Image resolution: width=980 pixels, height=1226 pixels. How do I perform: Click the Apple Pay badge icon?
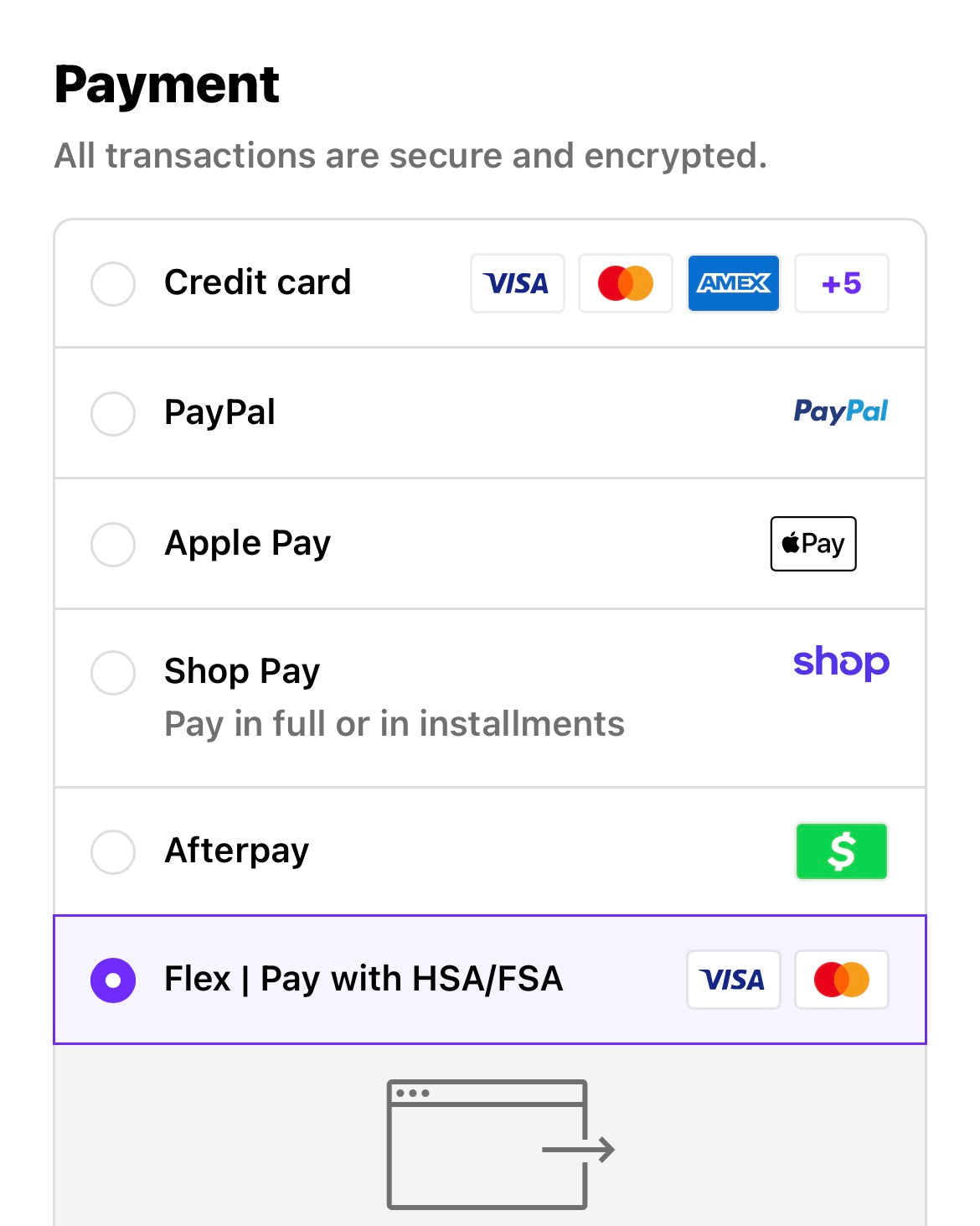point(813,544)
